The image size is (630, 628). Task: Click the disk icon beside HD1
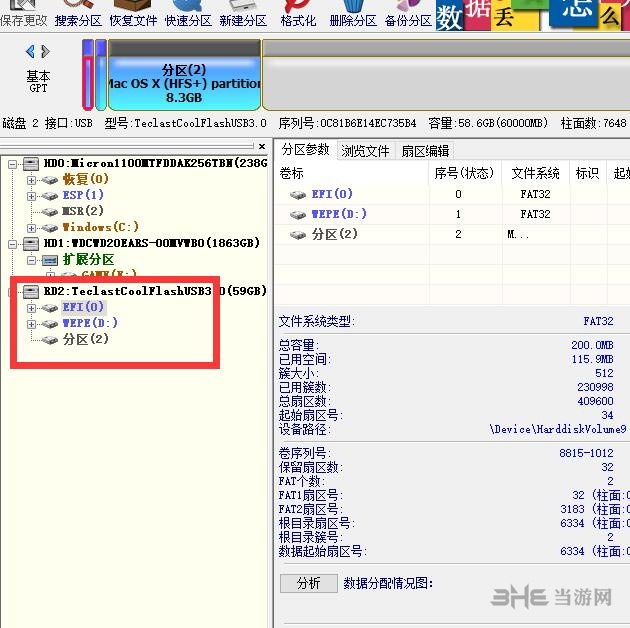pos(31,243)
